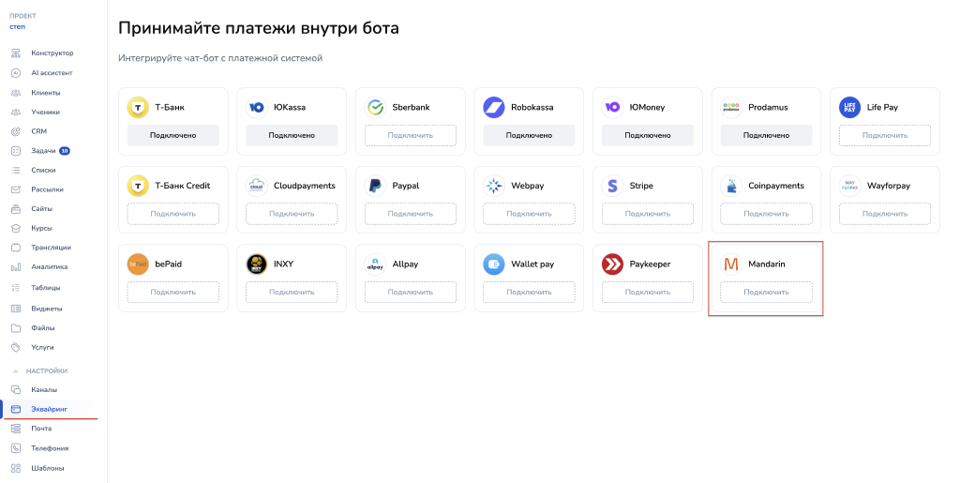
Task: Click Подключить button under Life Pay
Action: [x=885, y=135]
